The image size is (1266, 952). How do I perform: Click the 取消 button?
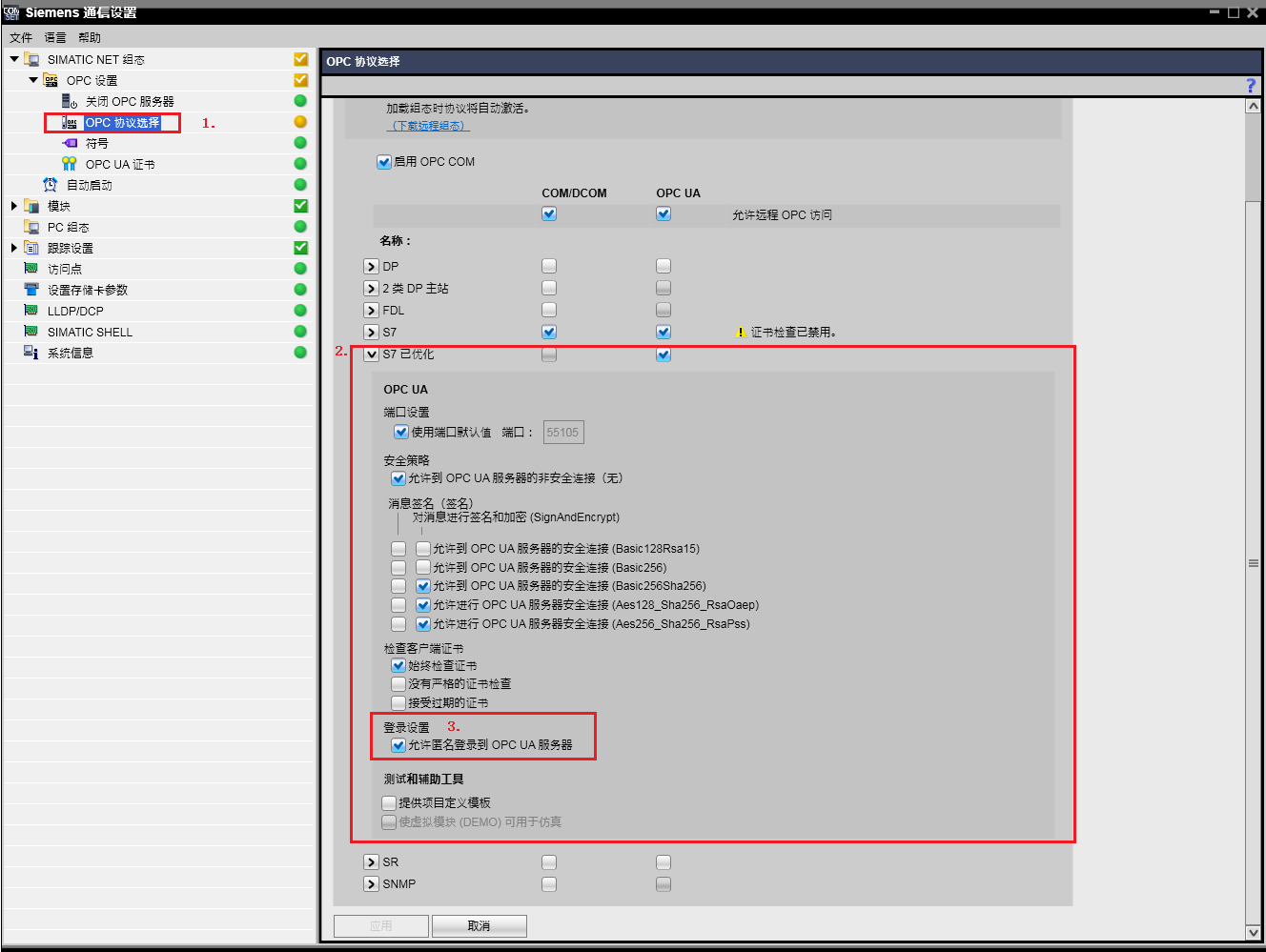[479, 926]
